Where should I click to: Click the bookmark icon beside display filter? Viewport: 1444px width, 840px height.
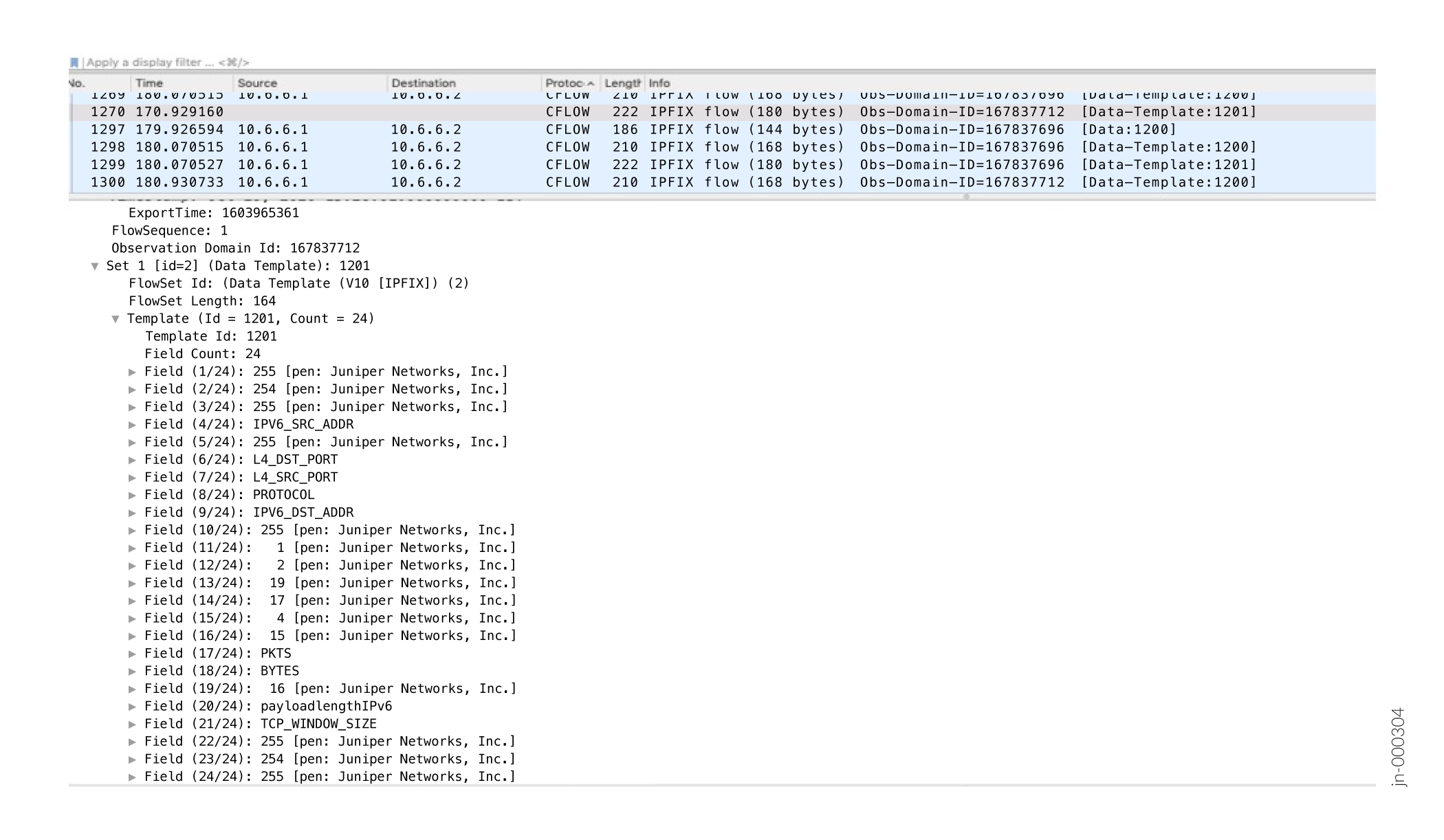(74, 63)
